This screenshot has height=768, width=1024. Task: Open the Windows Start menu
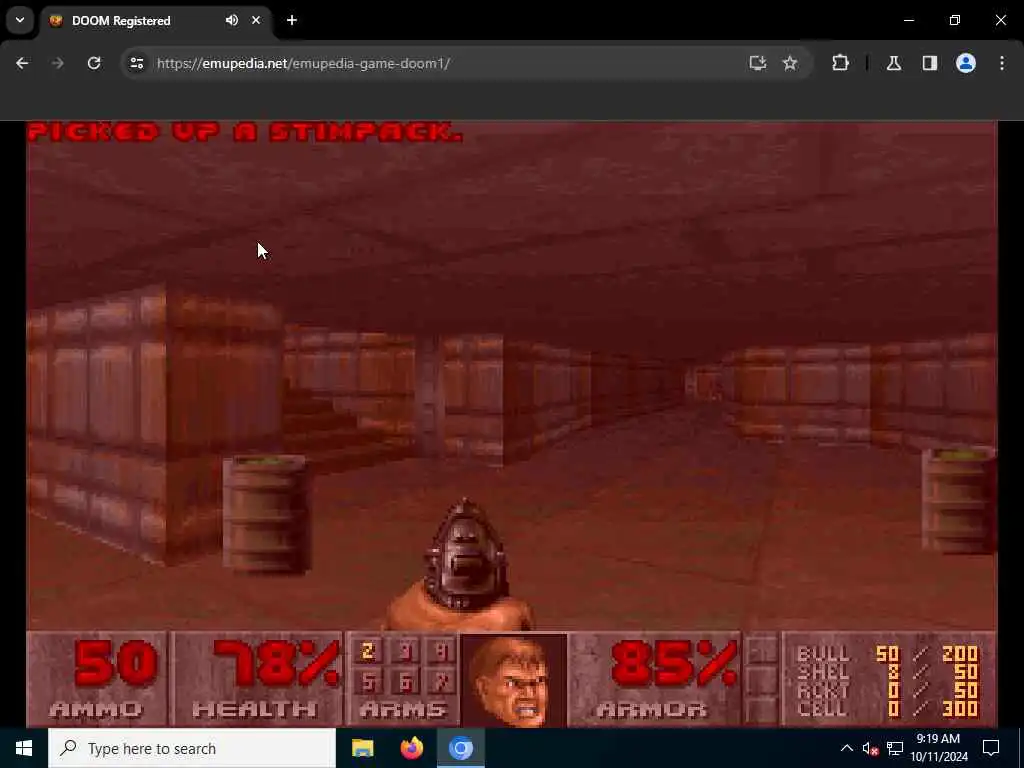pyautogui.click(x=24, y=748)
